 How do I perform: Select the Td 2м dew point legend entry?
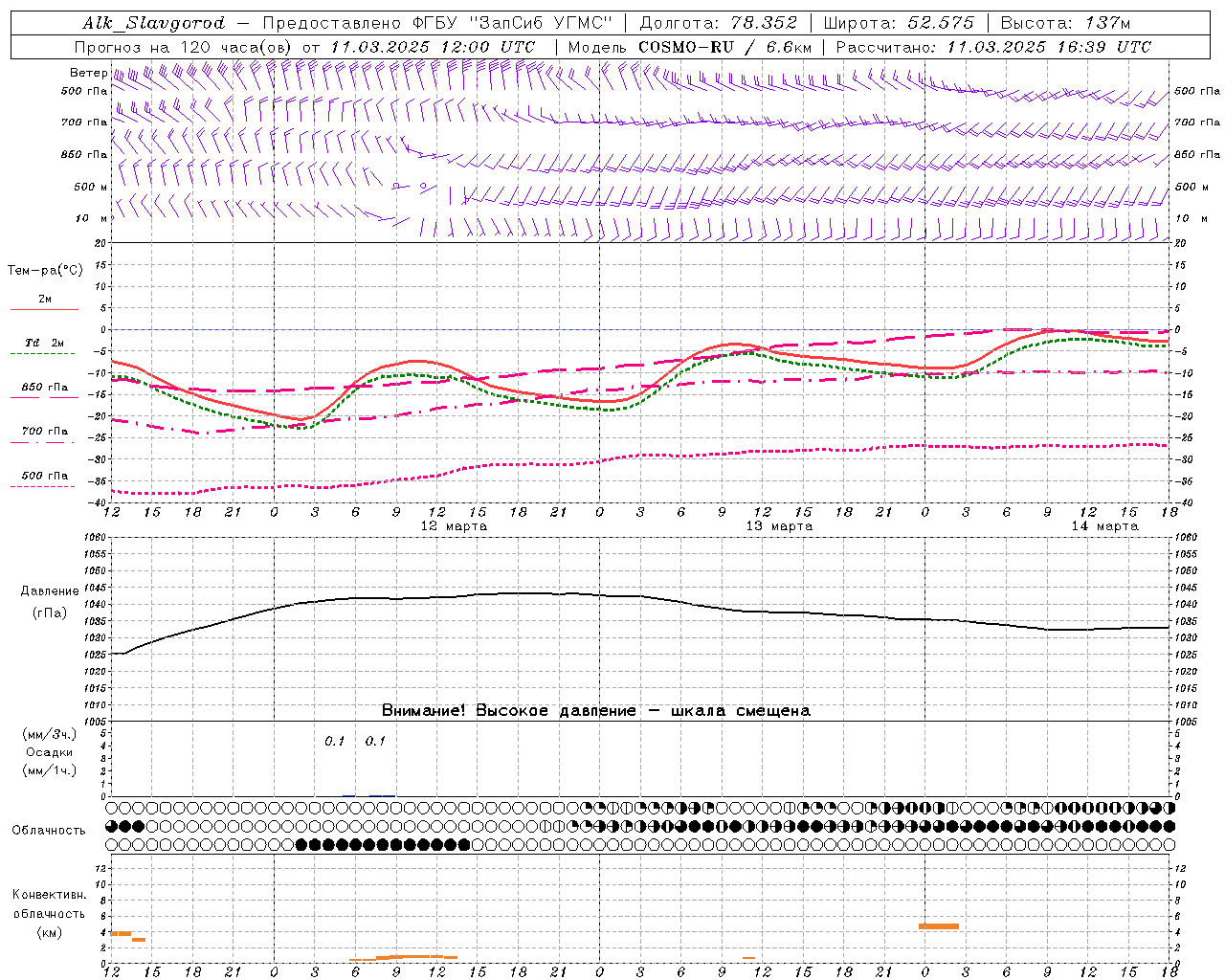click(x=45, y=343)
